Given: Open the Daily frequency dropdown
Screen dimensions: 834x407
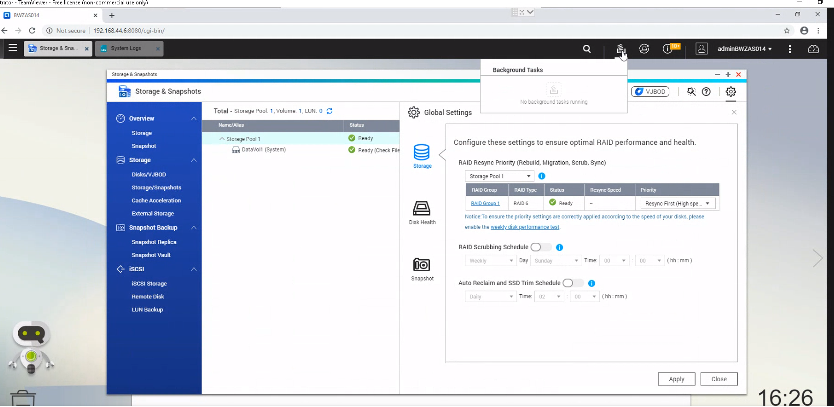Looking at the screenshot, I should pos(490,296).
